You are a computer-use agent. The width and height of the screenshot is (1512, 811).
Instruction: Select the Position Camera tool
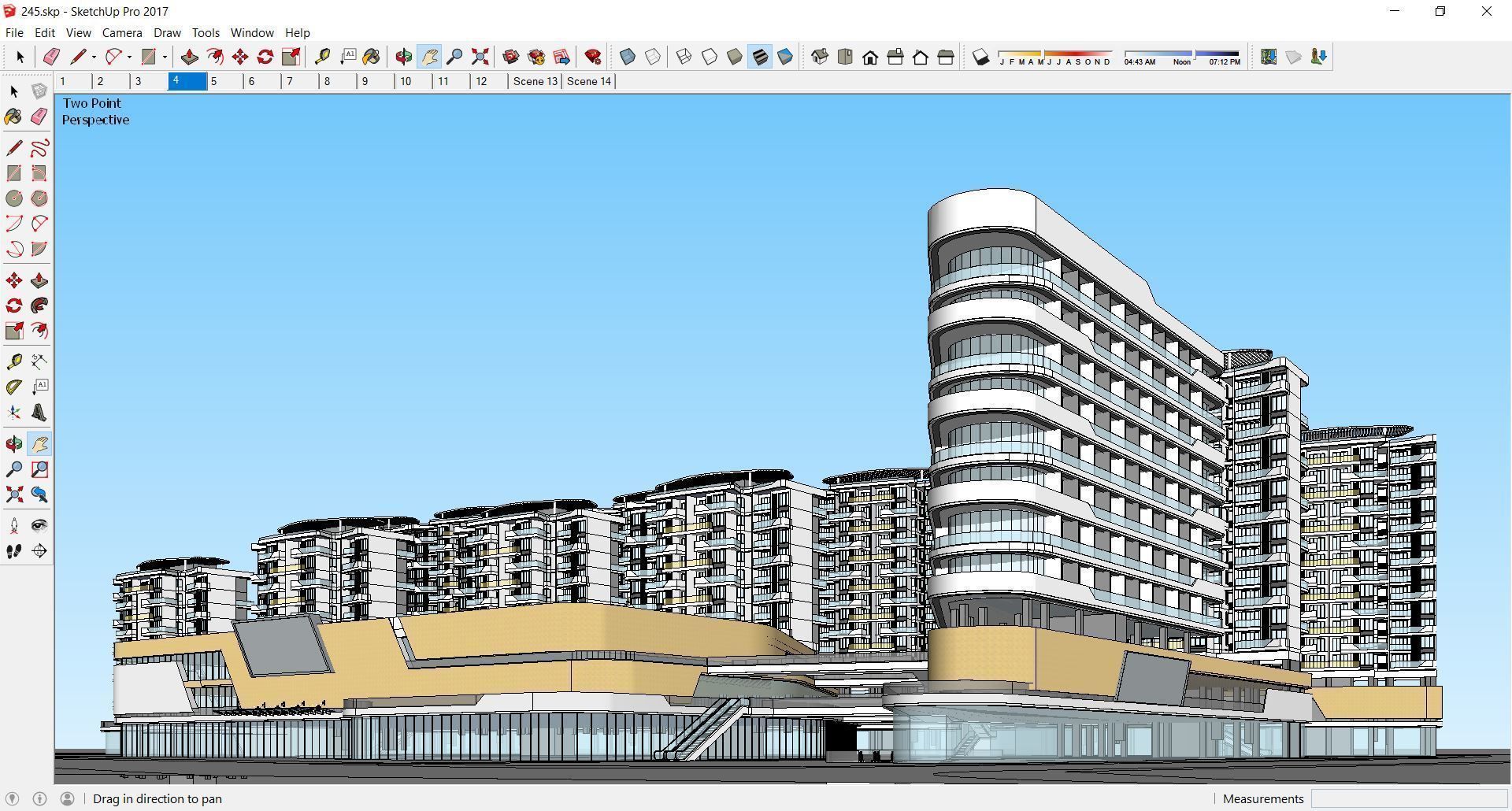coord(14,526)
